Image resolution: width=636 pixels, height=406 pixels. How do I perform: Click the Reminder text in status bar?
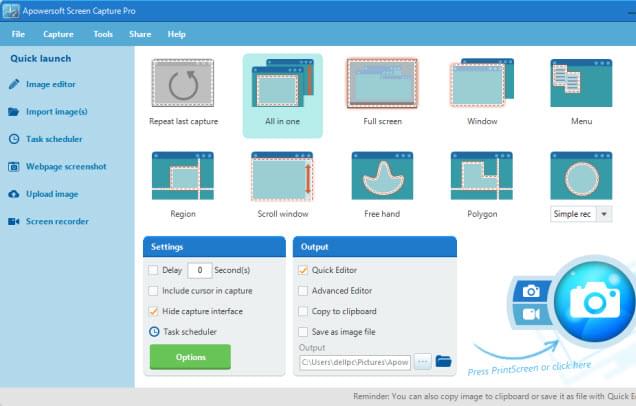(x=494, y=396)
